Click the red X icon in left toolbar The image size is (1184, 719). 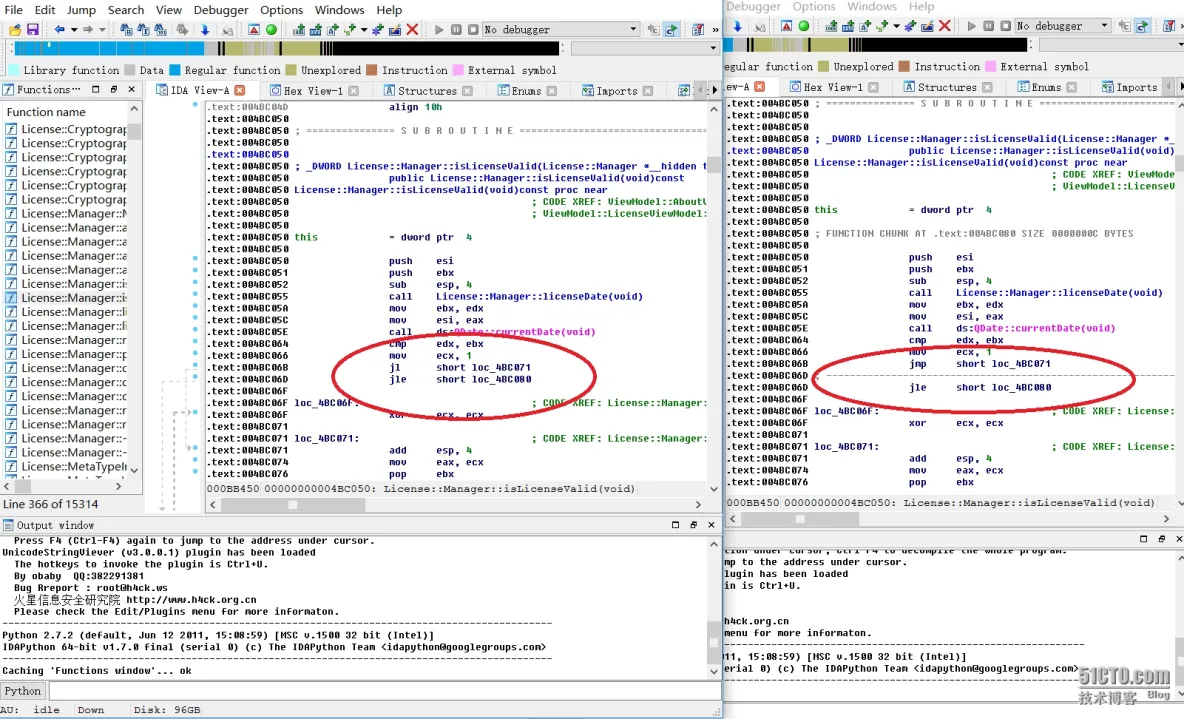(x=412, y=29)
